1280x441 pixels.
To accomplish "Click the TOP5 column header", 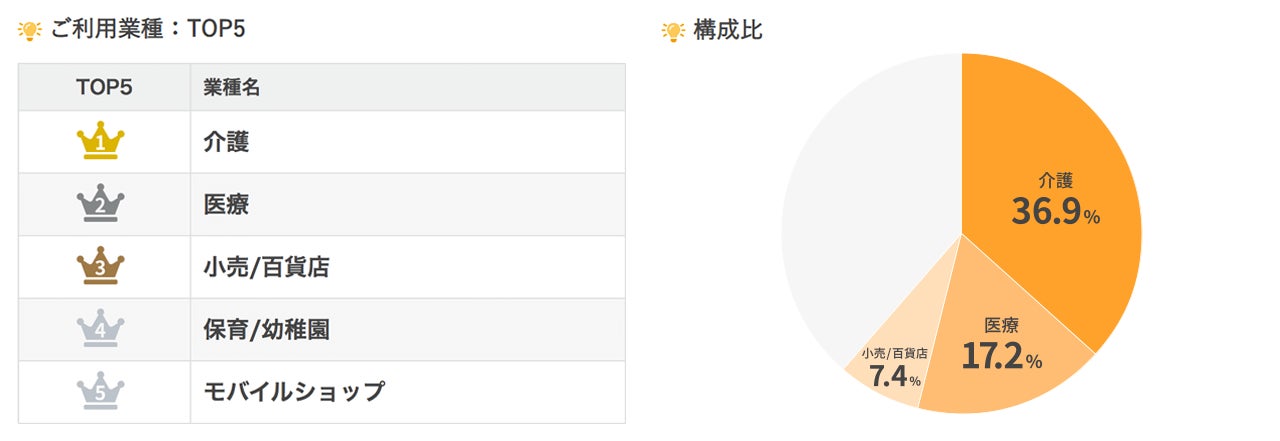I will point(104,88).
